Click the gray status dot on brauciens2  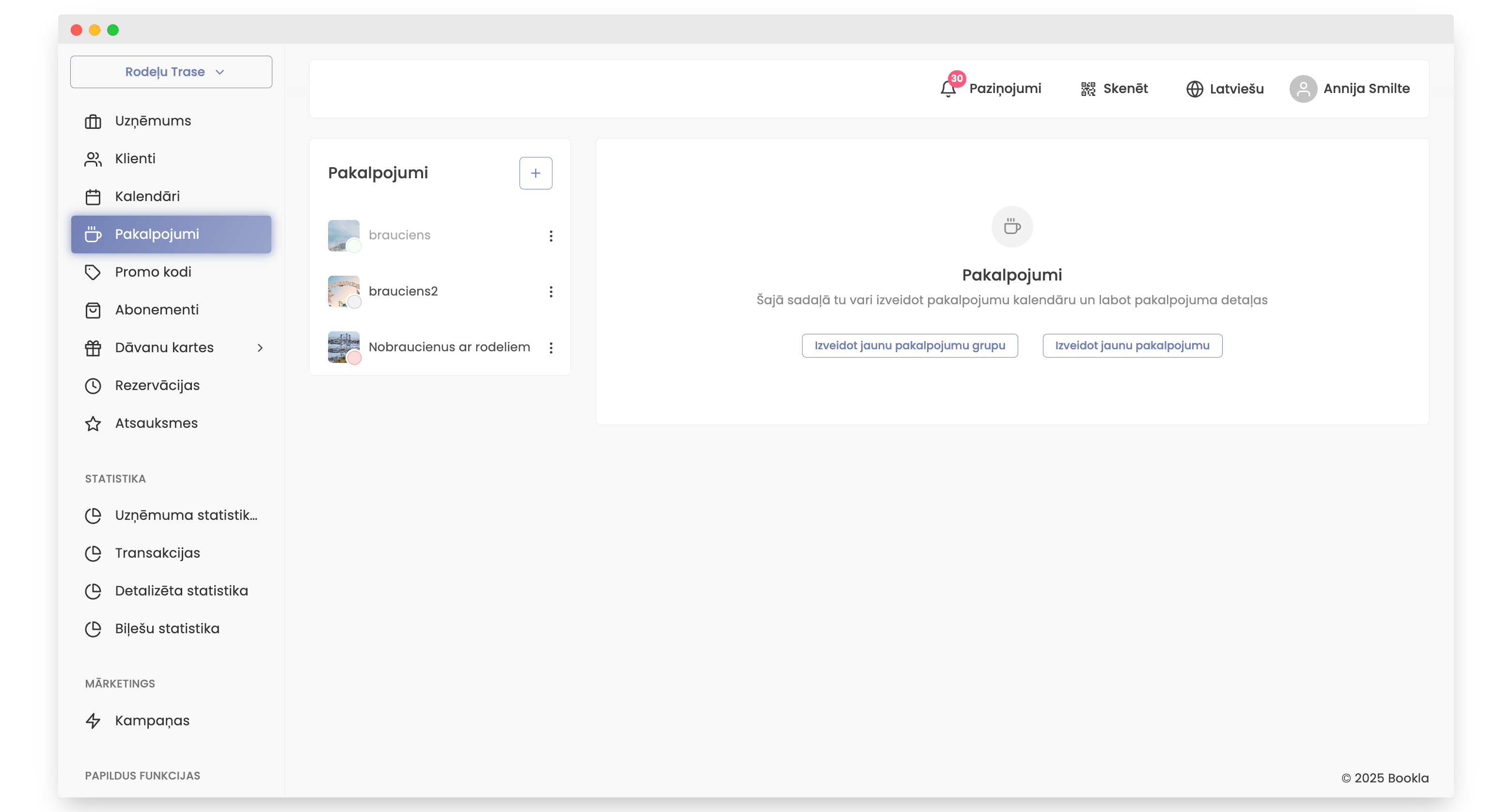(x=354, y=302)
